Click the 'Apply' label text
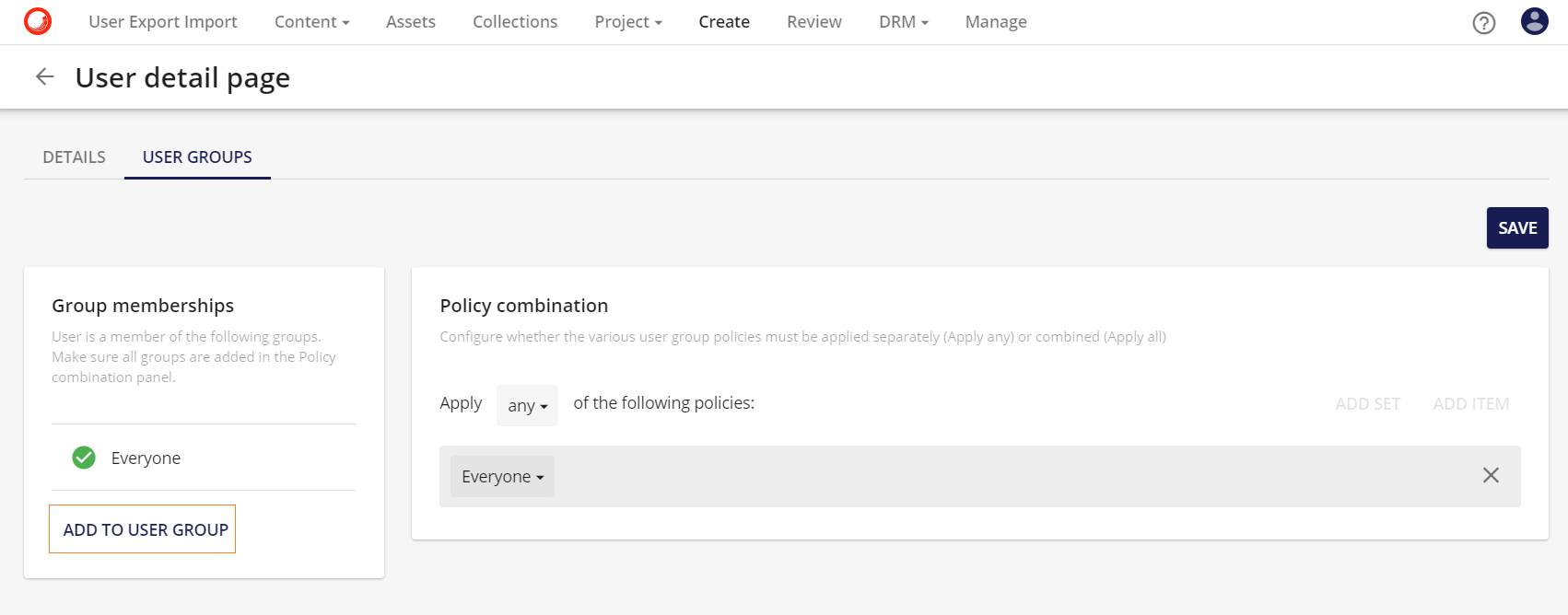 [x=461, y=403]
